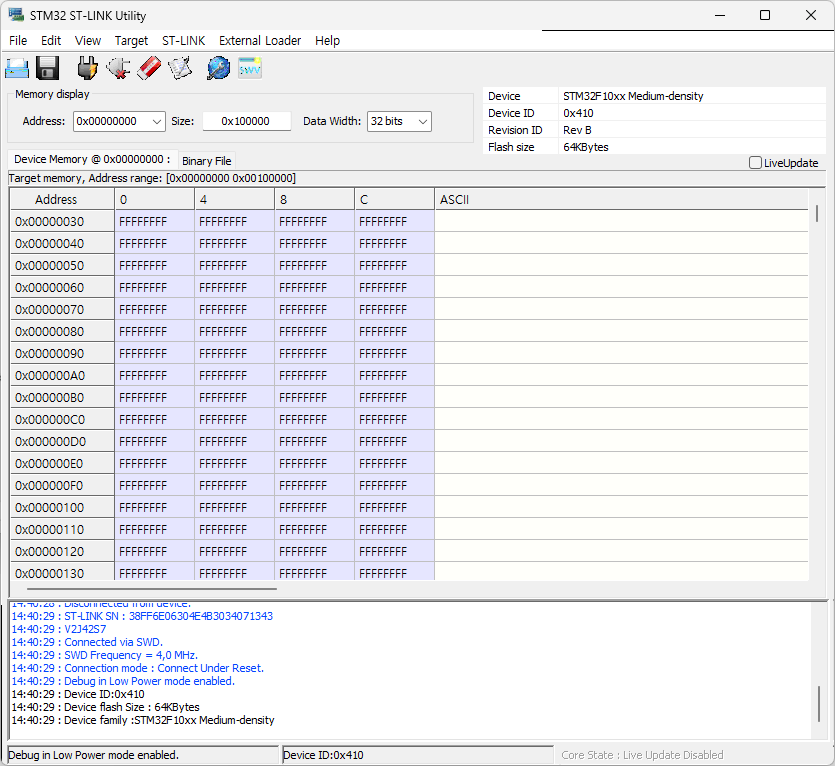Click the Size input field 0x100000
The width and height of the screenshot is (835, 766).
[246, 121]
